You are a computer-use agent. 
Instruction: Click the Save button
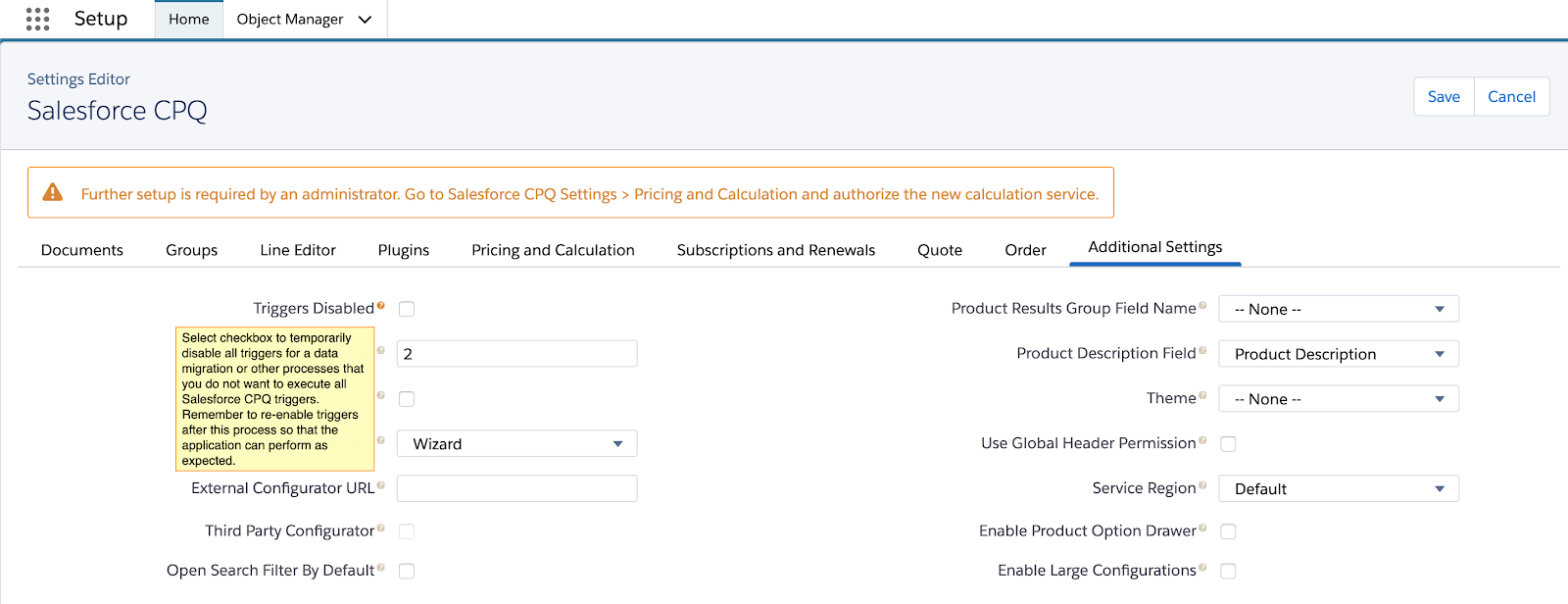[x=1444, y=96]
